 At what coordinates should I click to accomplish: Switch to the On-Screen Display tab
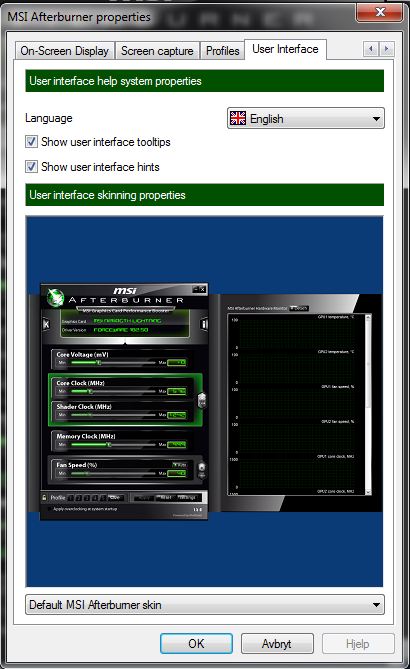pyautogui.click(x=64, y=51)
